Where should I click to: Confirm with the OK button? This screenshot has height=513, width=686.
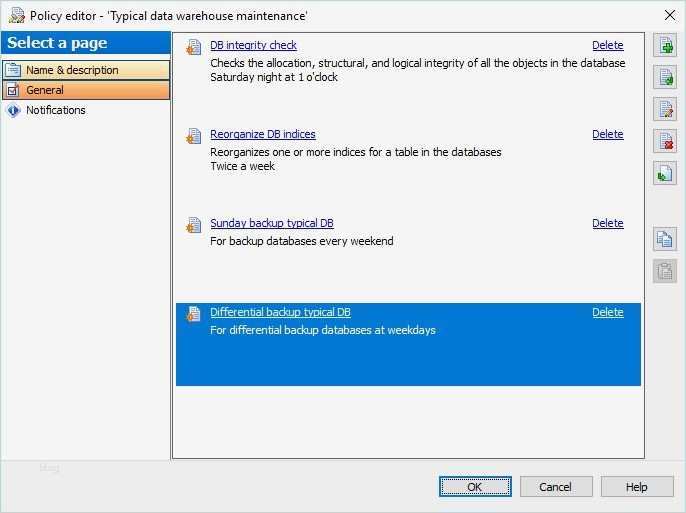(475, 487)
